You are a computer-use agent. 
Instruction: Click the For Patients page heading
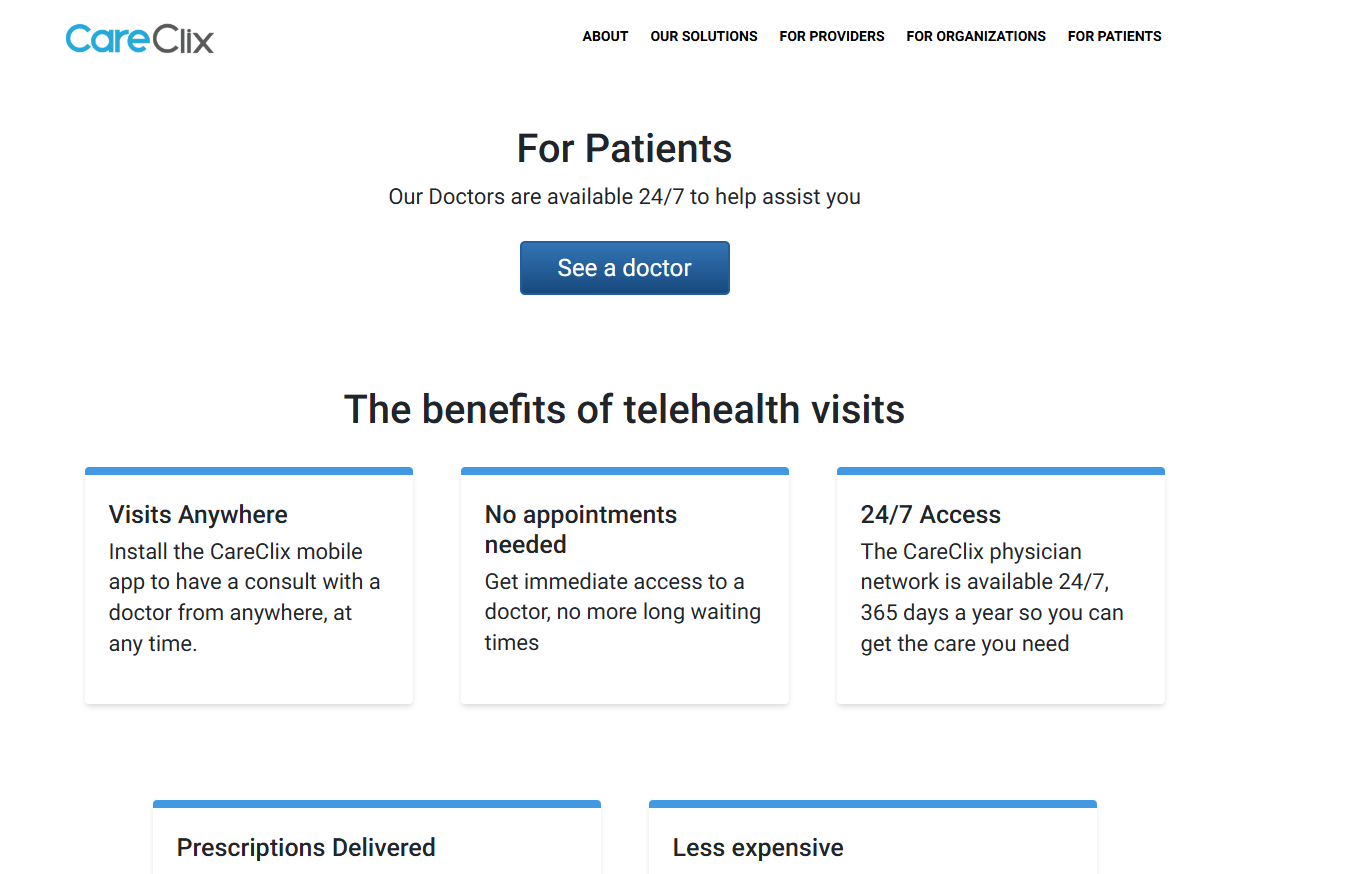(x=625, y=148)
